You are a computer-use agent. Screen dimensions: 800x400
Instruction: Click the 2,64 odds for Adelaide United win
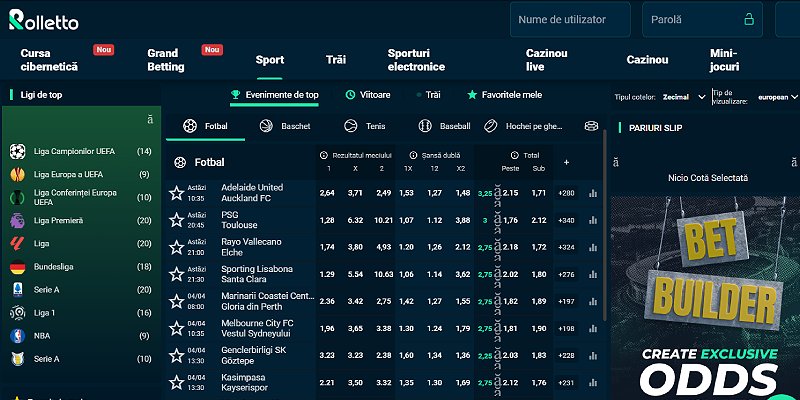326,193
